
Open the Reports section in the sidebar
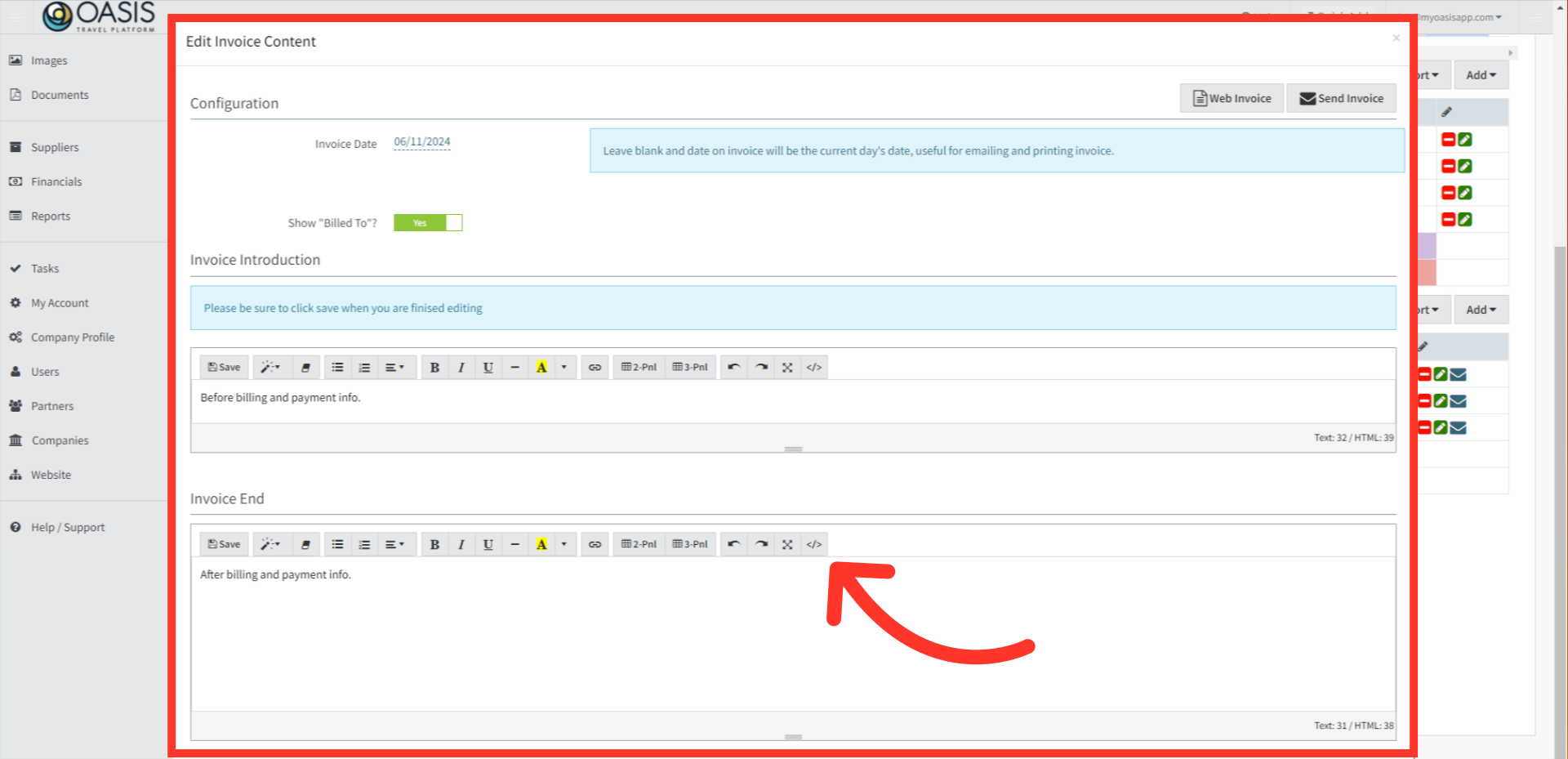(x=50, y=216)
